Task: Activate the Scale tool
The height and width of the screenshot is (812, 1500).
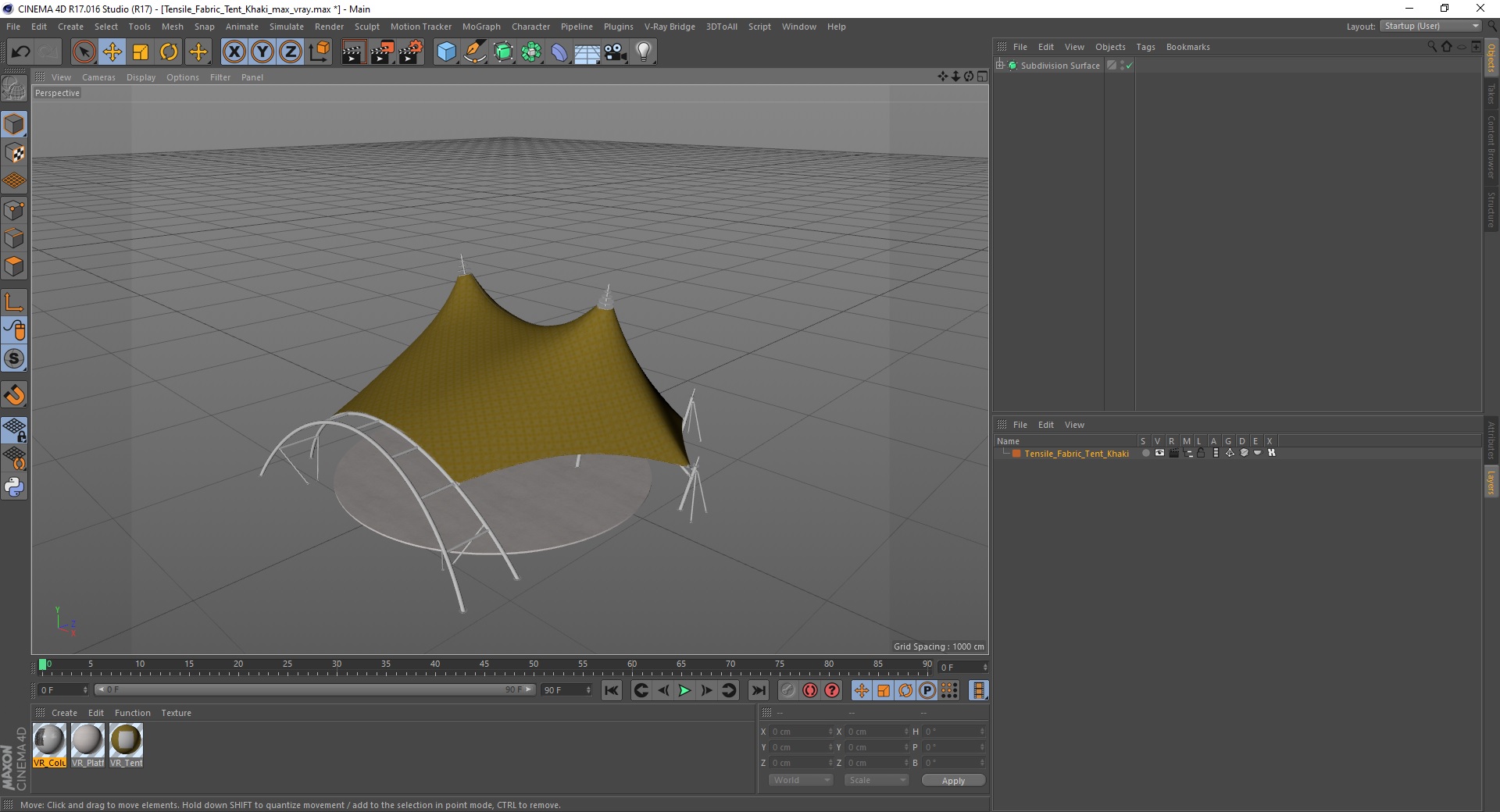Action: click(x=141, y=52)
